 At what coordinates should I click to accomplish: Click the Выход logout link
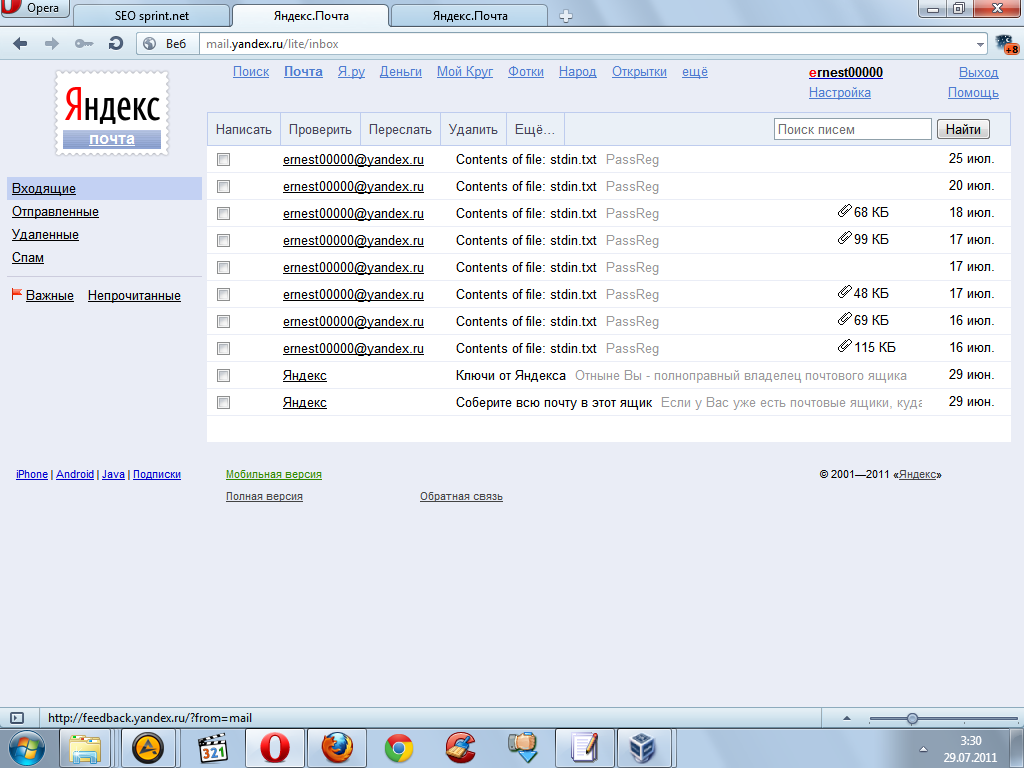(x=978, y=72)
